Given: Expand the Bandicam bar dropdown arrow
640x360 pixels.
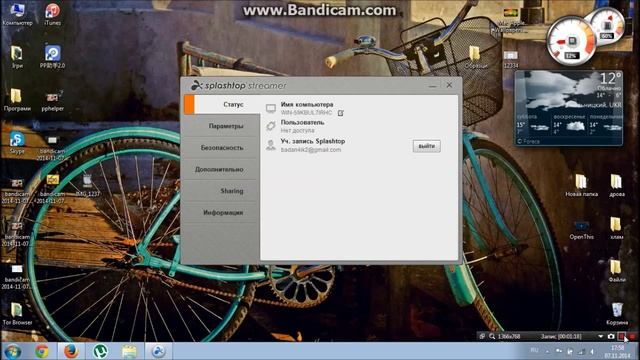Looking at the screenshot, I should click(600, 336).
